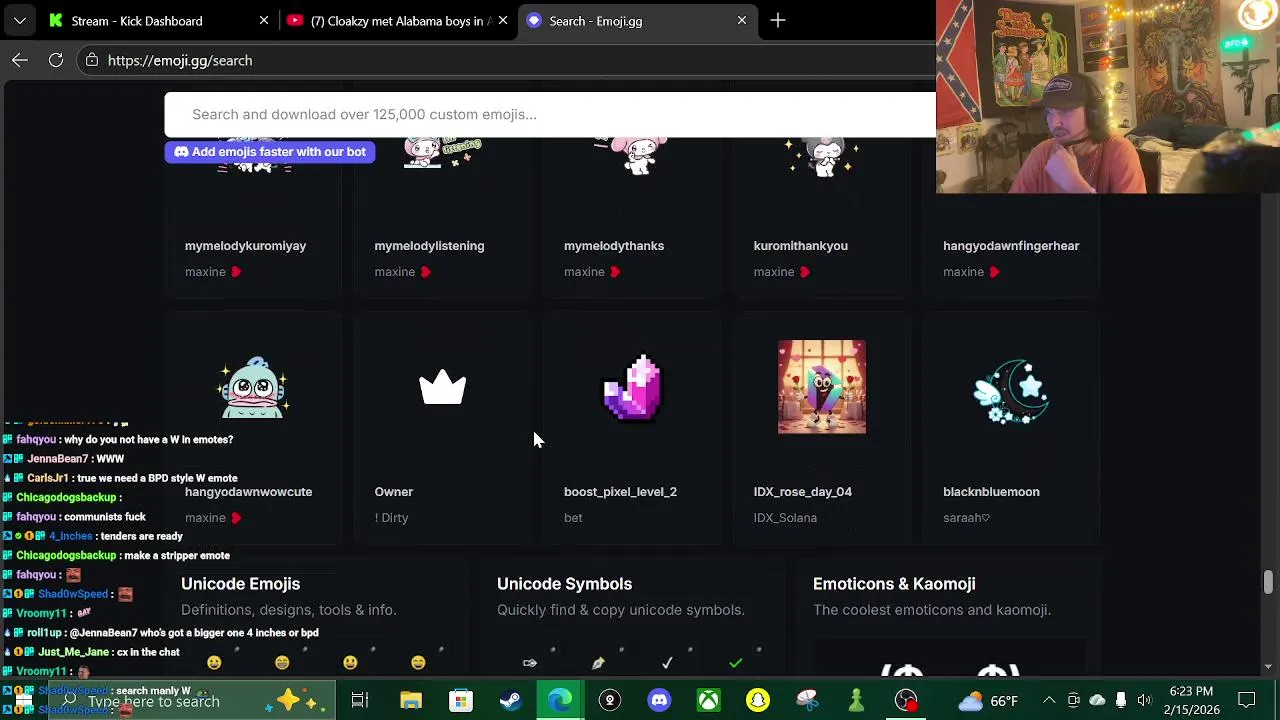This screenshot has height=720, width=1280.
Task: Open author IDX_Solana profile
Action: (x=785, y=518)
